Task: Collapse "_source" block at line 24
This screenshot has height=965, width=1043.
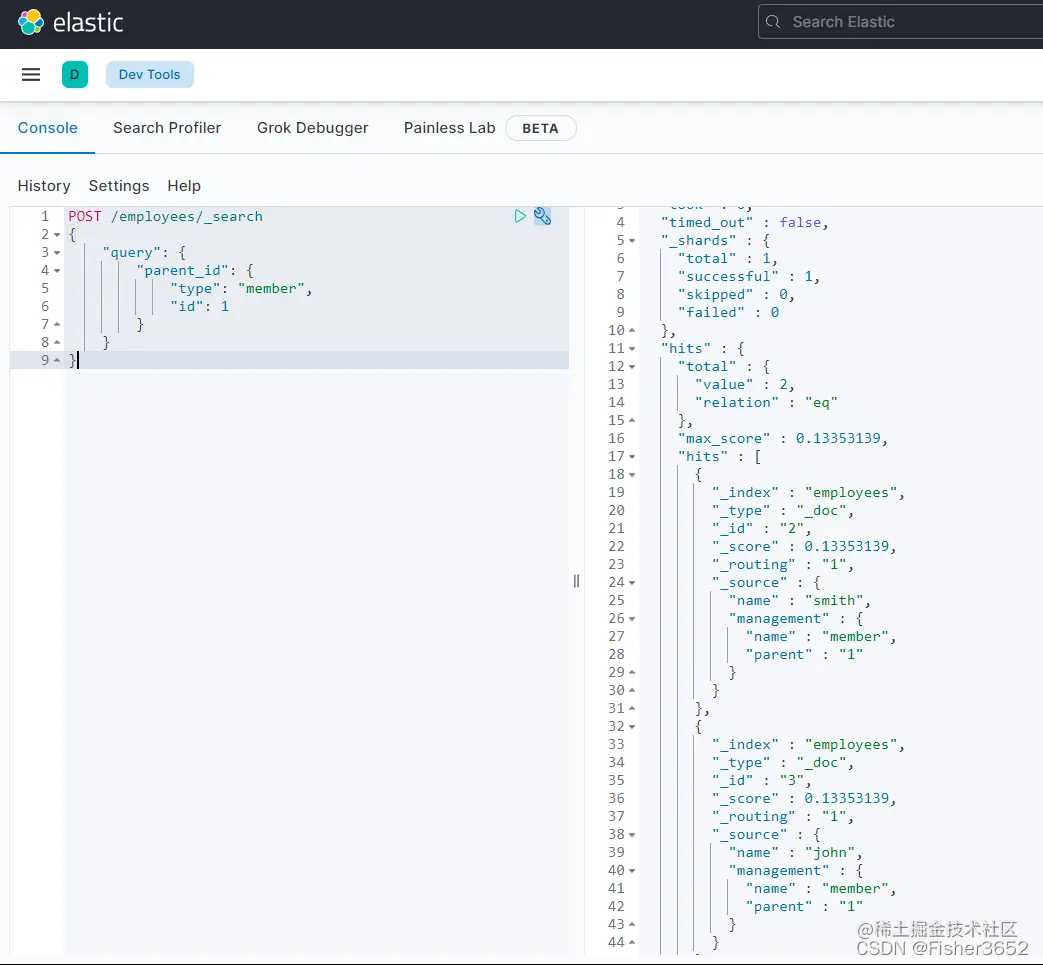Action: (632, 583)
